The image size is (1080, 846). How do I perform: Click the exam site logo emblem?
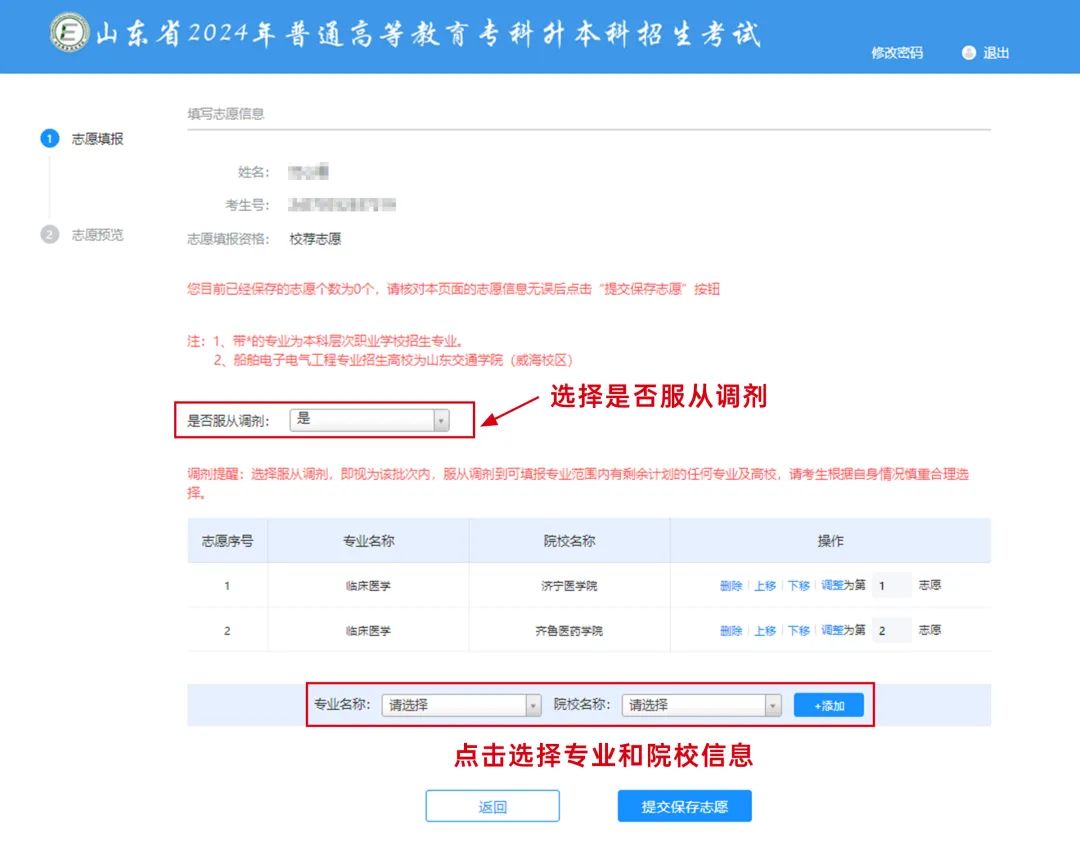point(69,33)
